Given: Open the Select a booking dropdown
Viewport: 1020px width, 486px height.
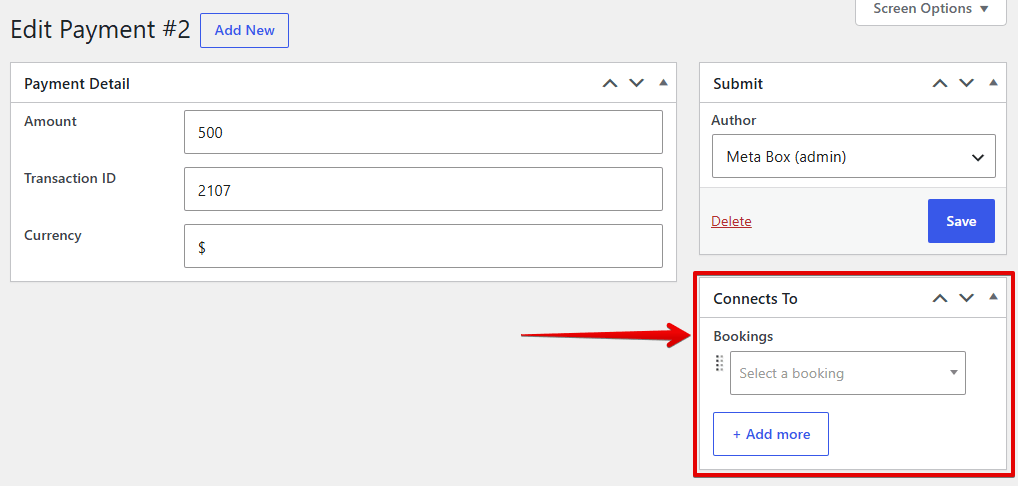Looking at the screenshot, I should [848, 373].
